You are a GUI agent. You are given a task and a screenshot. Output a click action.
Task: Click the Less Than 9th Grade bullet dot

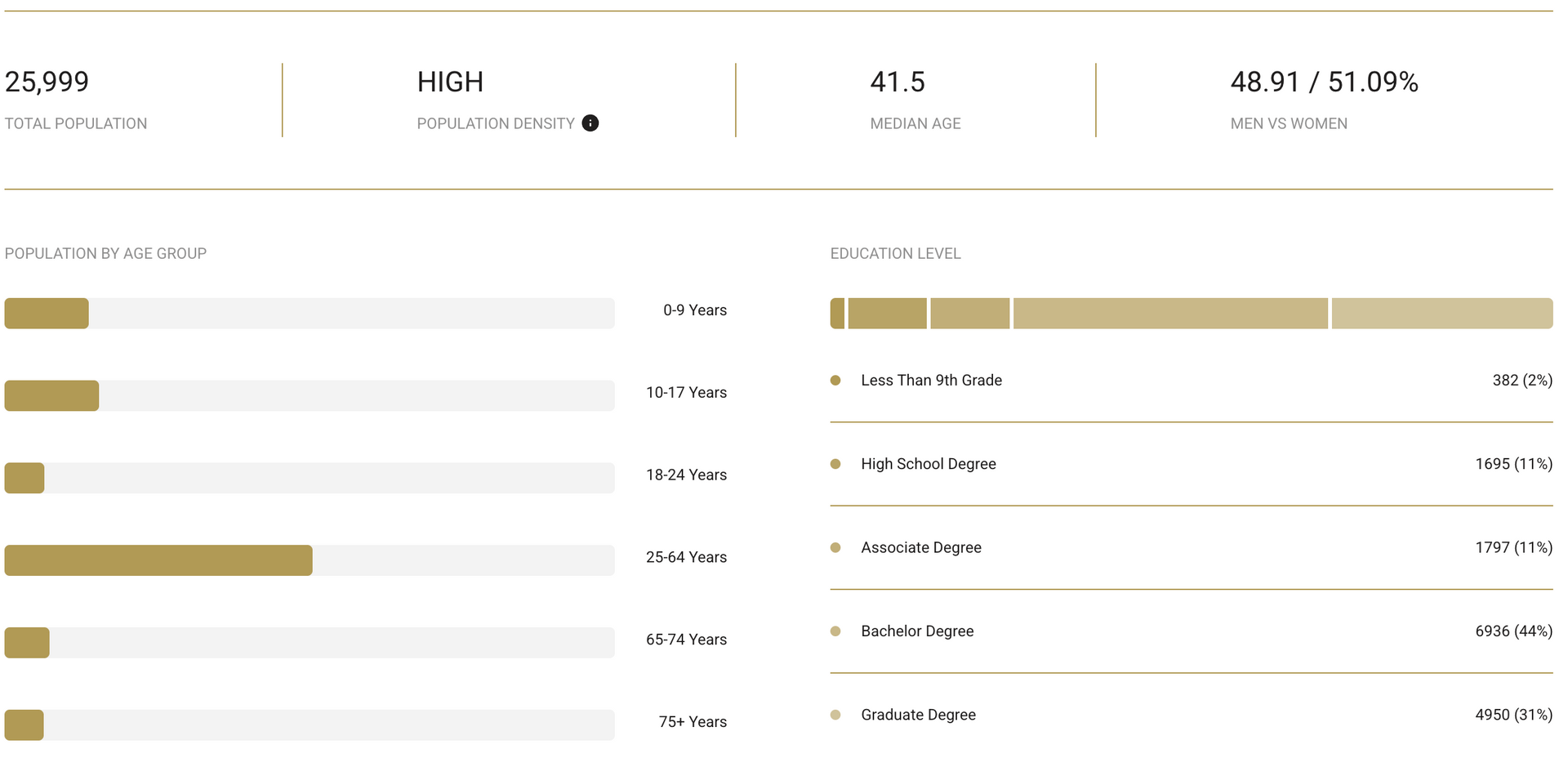point(835,381)
